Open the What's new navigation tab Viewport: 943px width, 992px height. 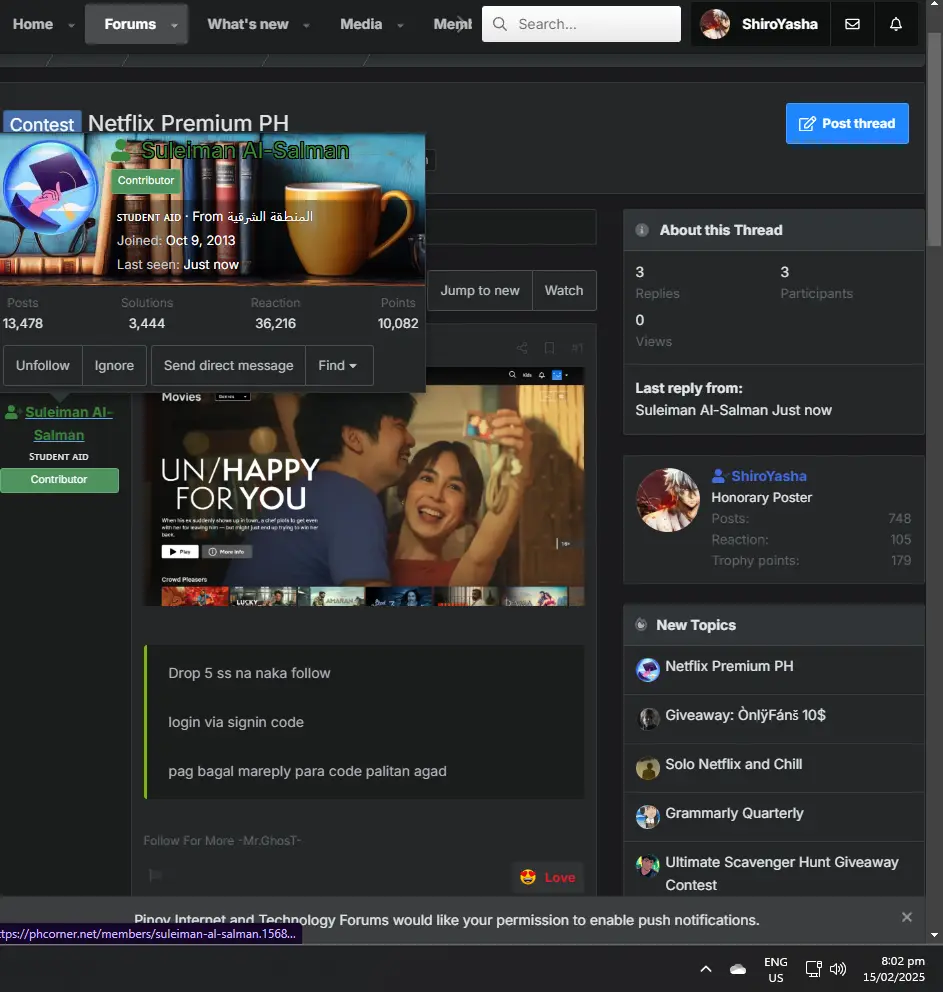pos(248,24)
